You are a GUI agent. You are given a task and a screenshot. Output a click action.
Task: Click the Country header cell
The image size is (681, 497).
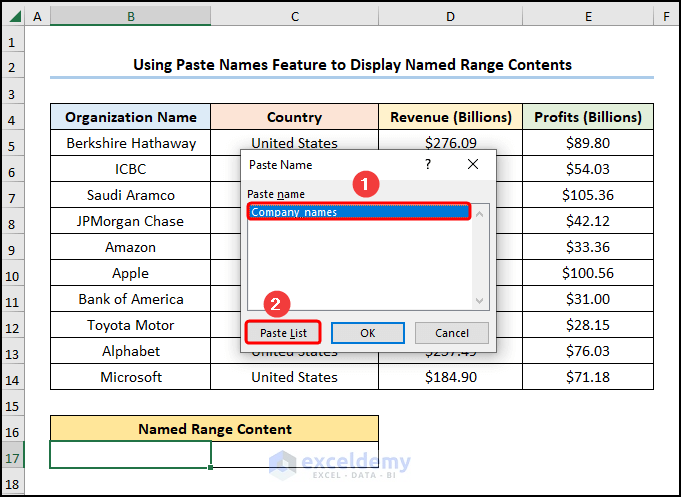(294, 117)
